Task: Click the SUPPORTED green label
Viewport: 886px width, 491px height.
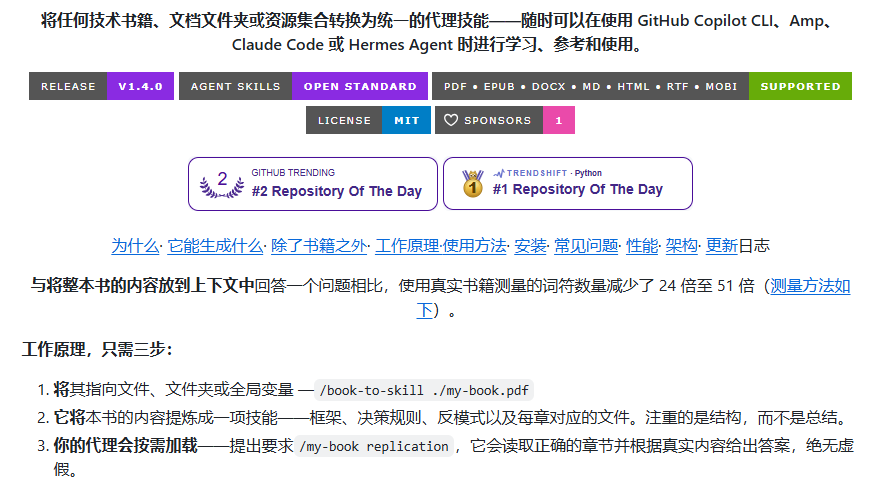Action: [x=800, y=86]
